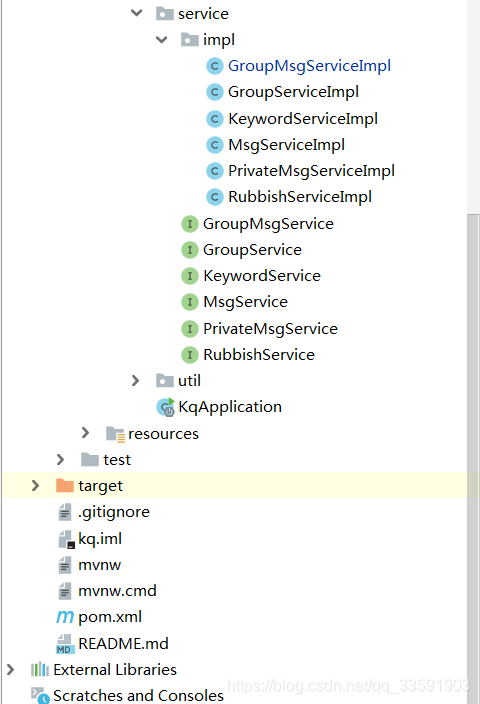This screenshot has width=480, height=704.
Task: Click the orange target folder icon
Action: pyautogui.click(x=65, y=485)
